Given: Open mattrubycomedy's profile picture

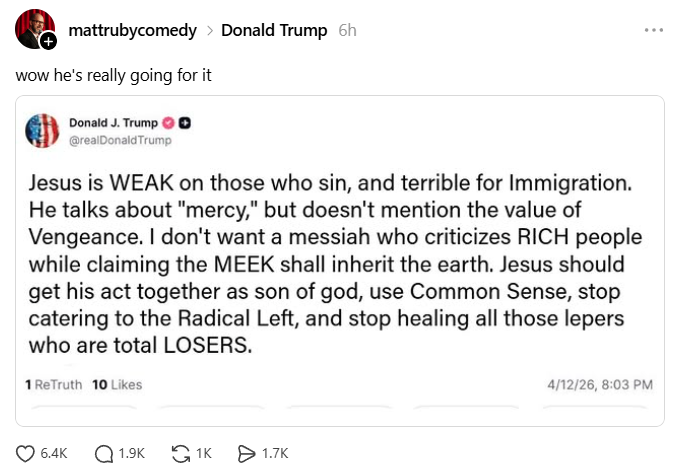Looking at the screenshot, I should click(33, 30).
